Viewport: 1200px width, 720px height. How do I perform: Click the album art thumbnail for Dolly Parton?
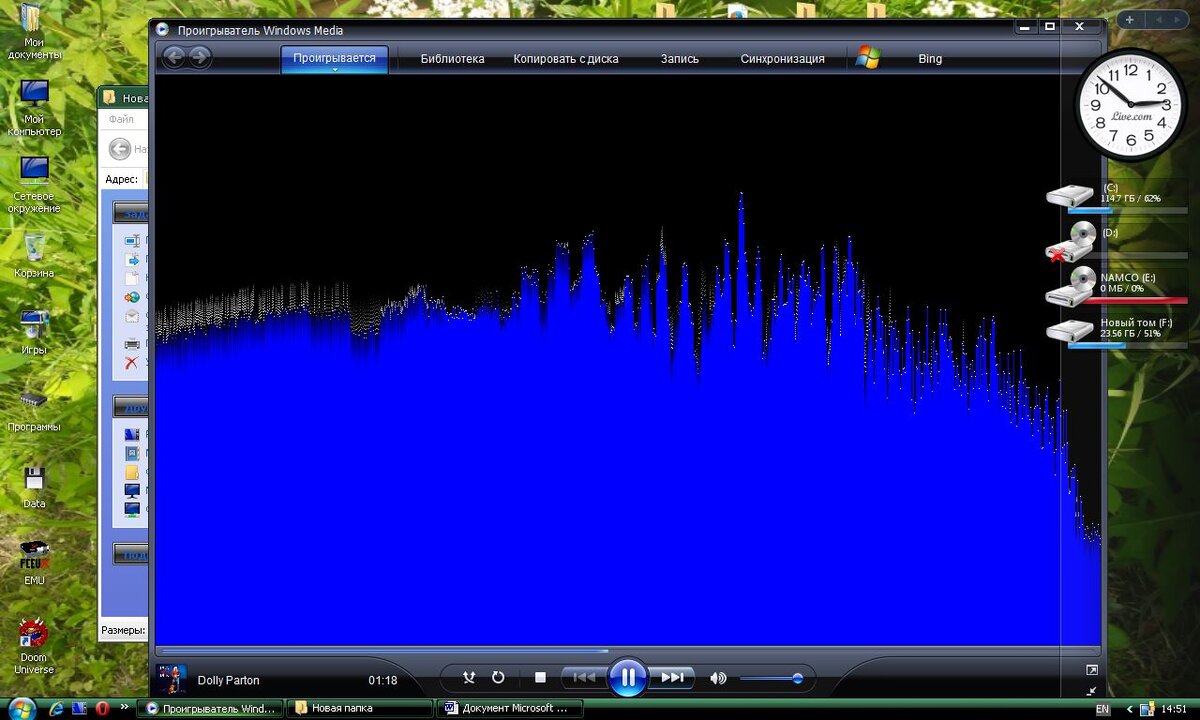click(172, 679)
